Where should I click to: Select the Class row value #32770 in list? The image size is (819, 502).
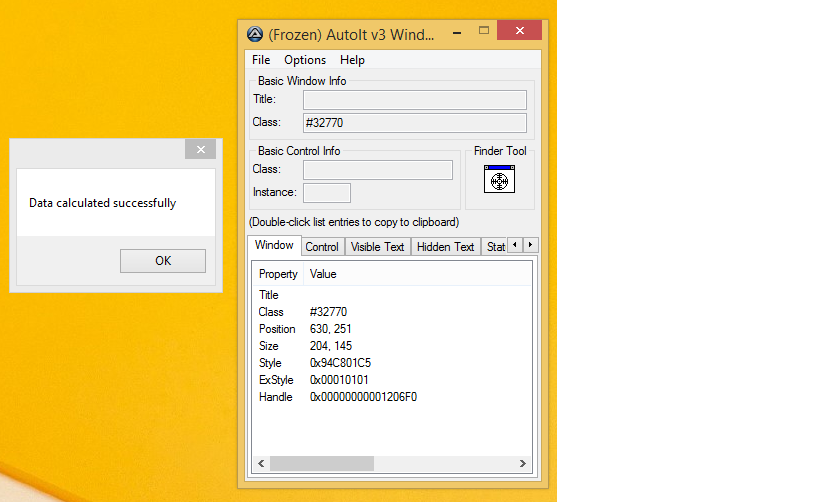329,312
